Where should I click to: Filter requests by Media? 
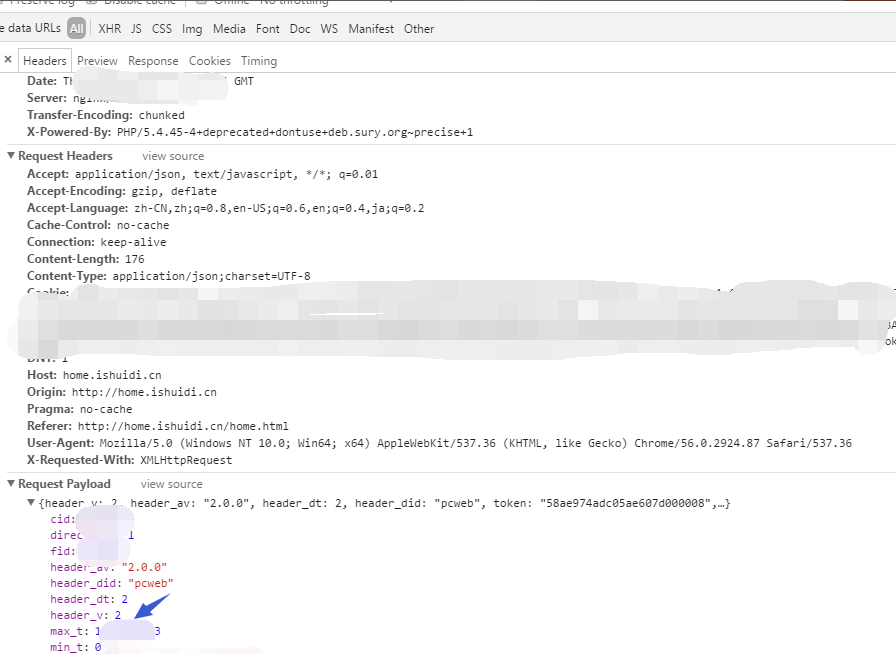[229, 29]
